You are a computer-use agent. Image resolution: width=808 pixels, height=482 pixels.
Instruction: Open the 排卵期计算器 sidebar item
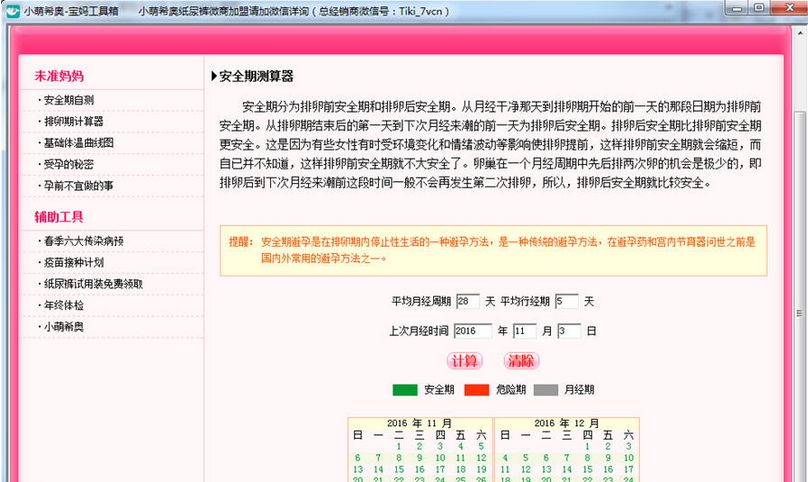[74, 122]
